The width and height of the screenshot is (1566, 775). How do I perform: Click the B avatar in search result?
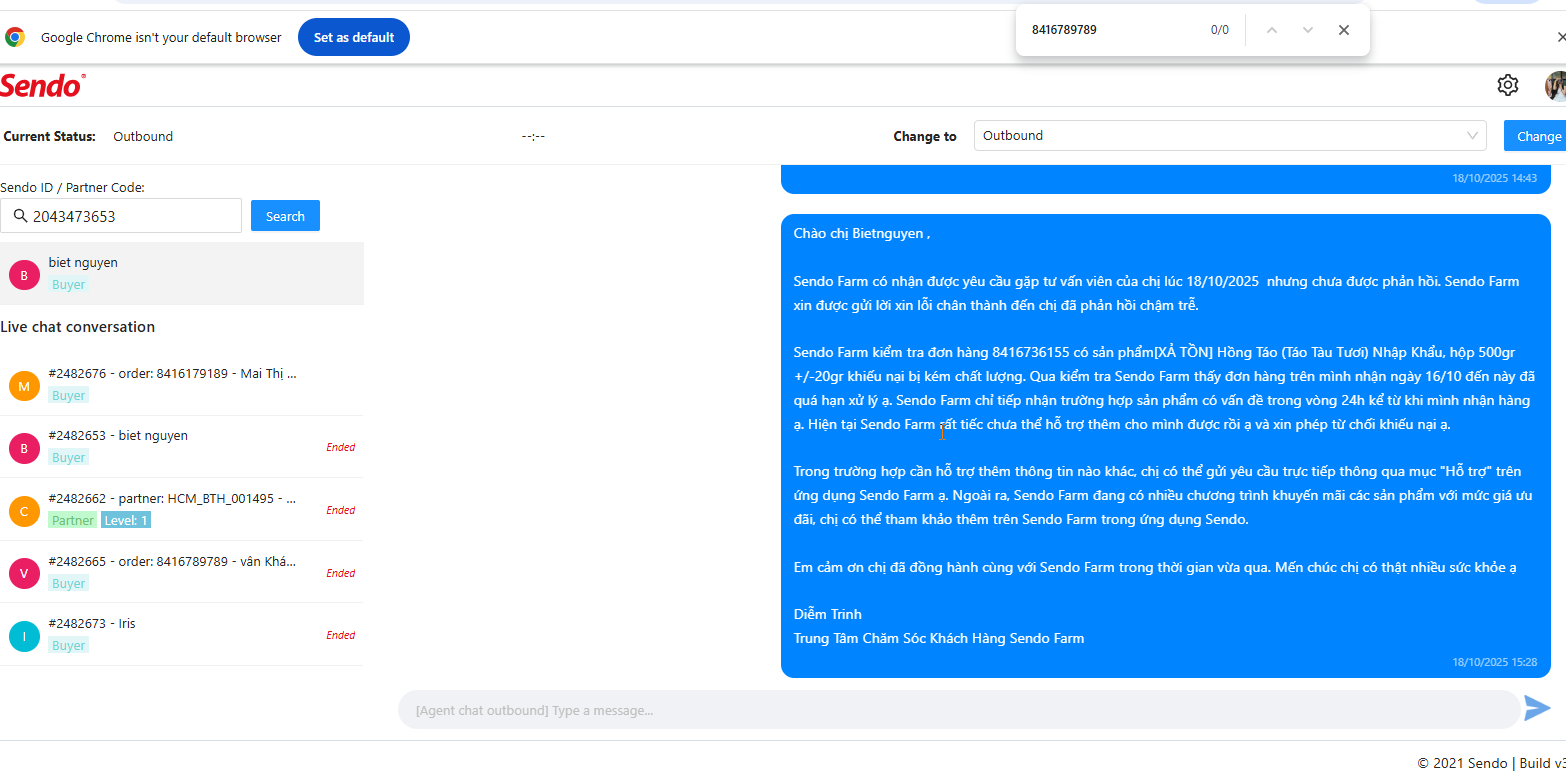pos(24,274)
